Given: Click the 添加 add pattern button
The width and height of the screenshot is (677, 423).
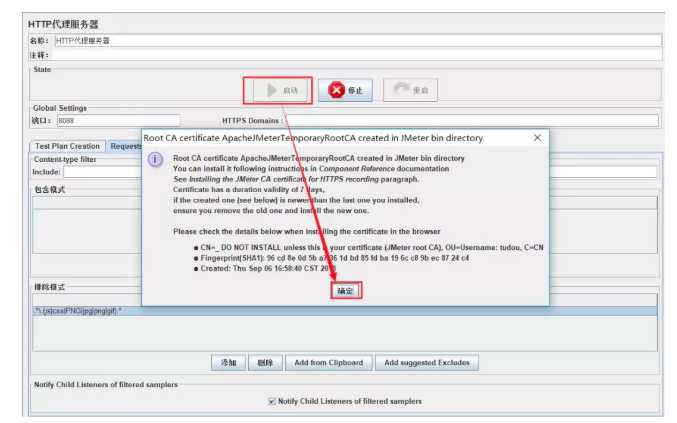Looking at the screenshot, I should coord(228,363).
